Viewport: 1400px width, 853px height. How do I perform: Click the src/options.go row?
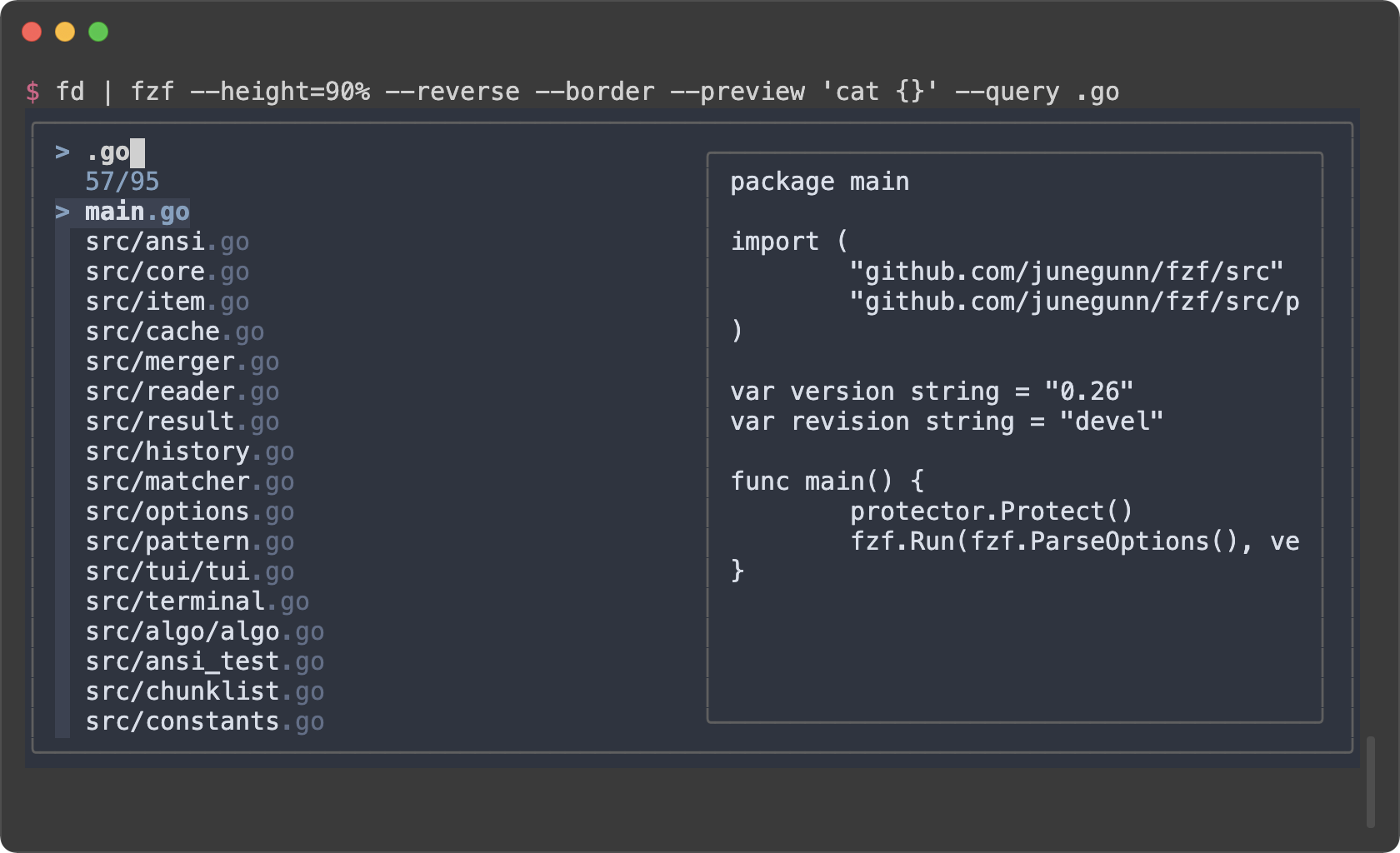click(189, 511)
